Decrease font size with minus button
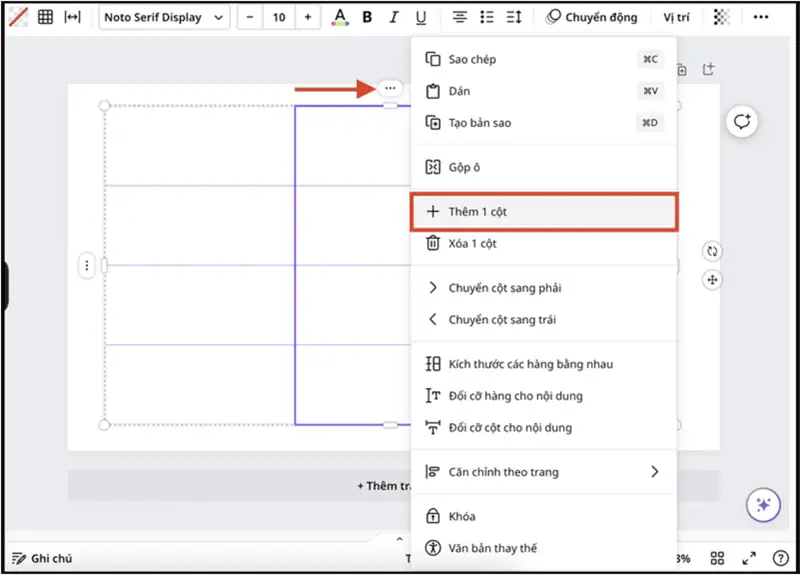This screenshot has height=575, width=800. pos(249,17)
